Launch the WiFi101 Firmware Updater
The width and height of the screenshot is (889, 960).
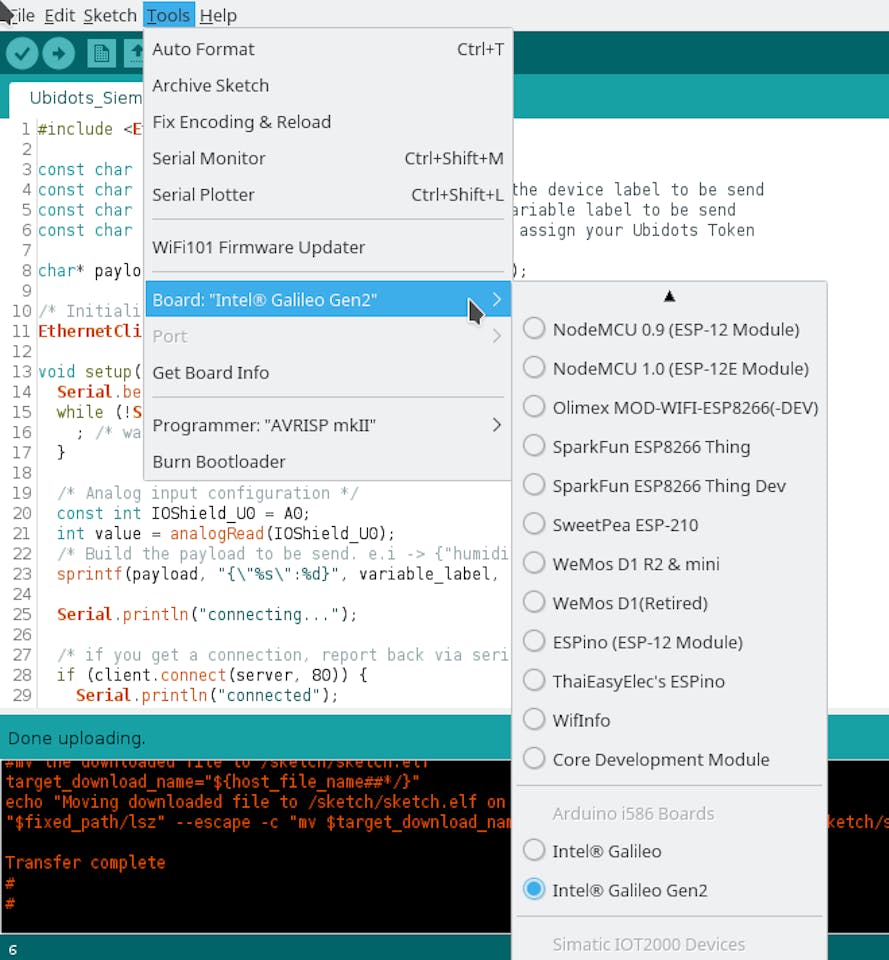328,247
